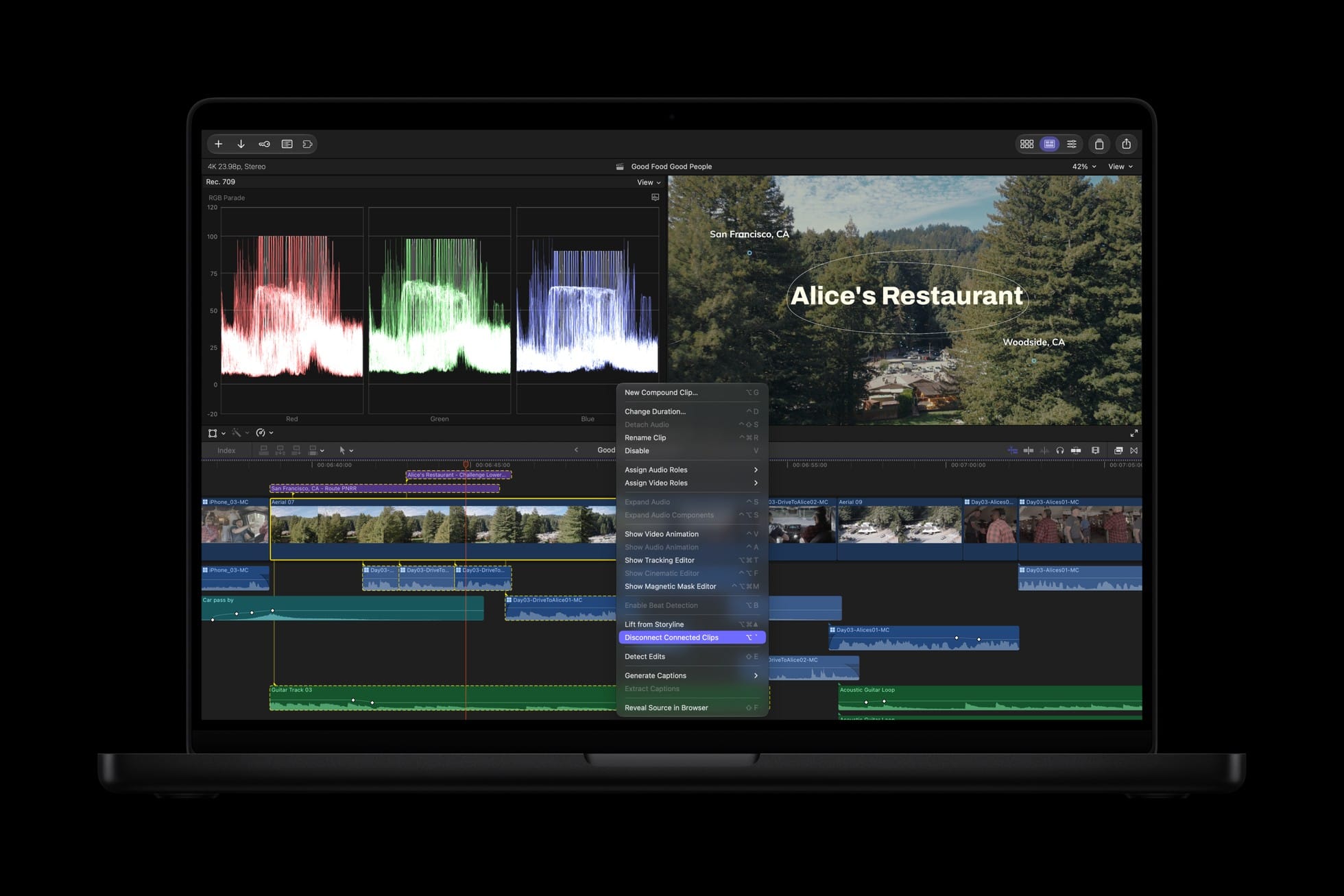Choose Disconnect Connected Clips menu item
The width and height of the screenshot is (1344, 896).
pos(691,638)
